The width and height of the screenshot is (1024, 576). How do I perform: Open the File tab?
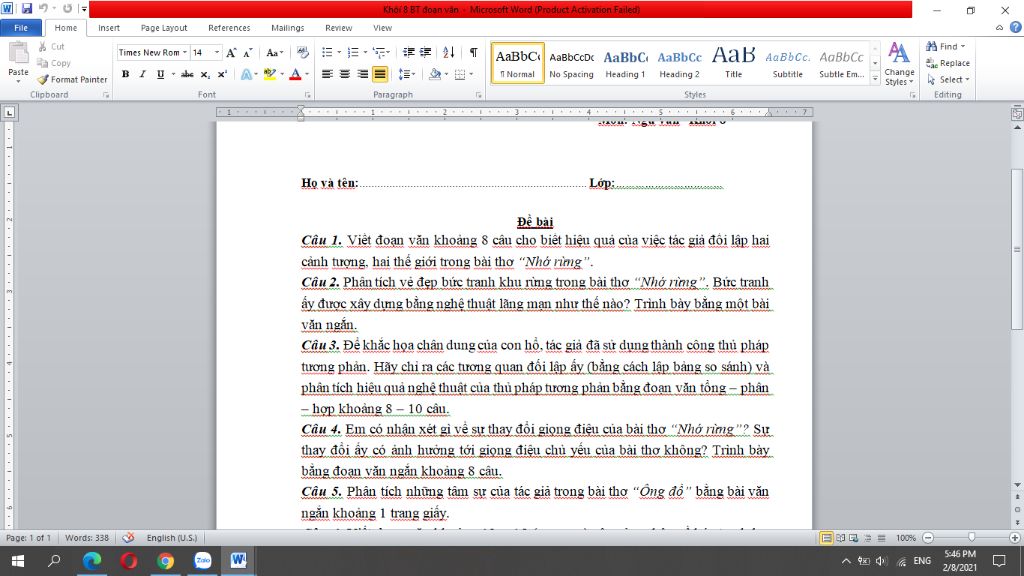(x=21, y=28)
